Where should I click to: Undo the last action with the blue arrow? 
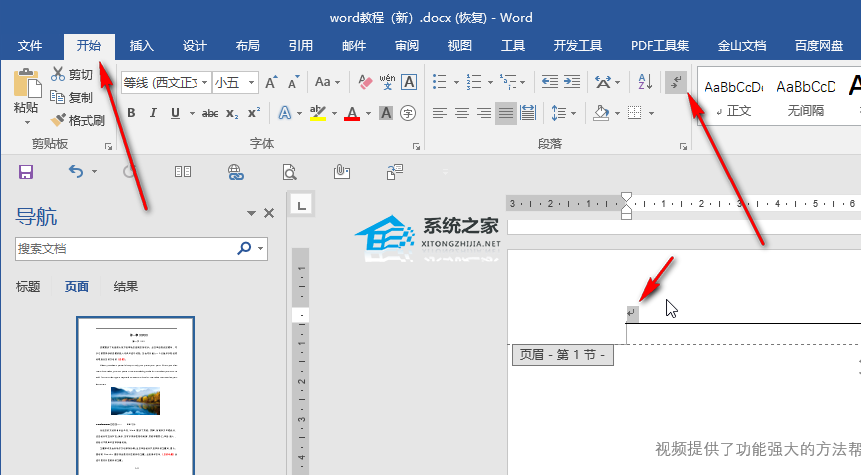[76, 172]
